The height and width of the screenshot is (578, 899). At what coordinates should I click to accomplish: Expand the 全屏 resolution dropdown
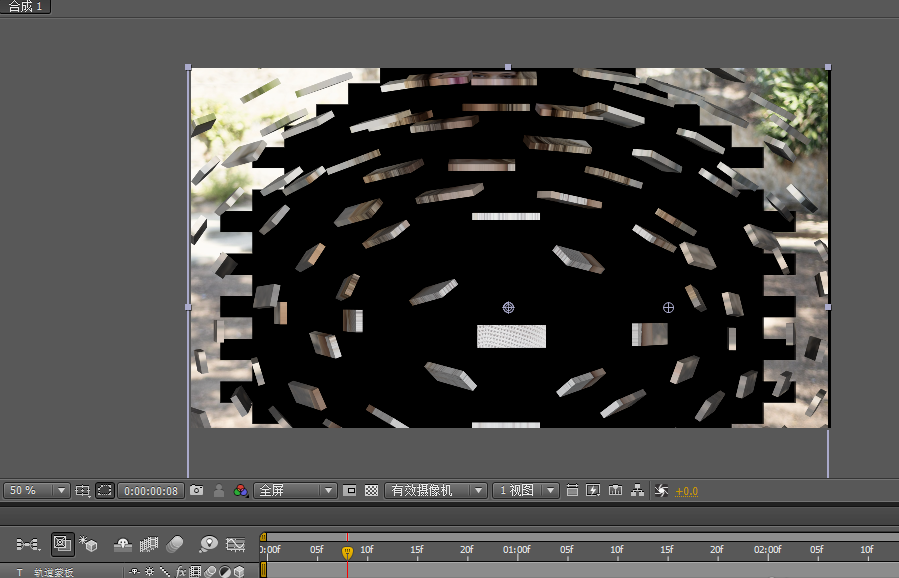[297, 491]
